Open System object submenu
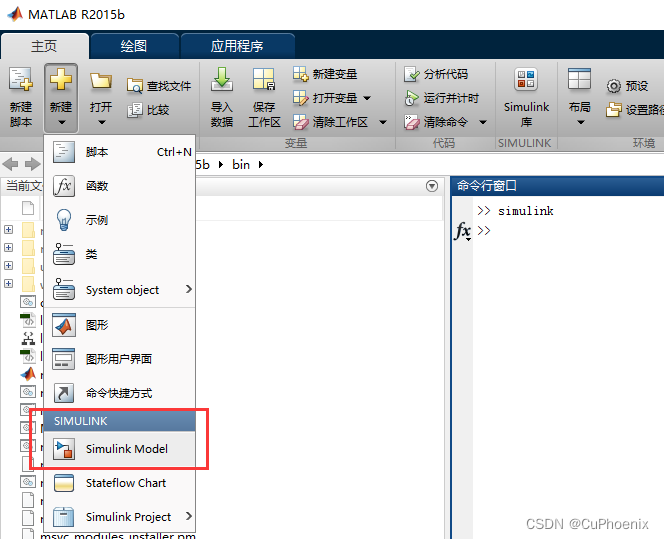This screenshot has height=539, width=664. (120, 290)
